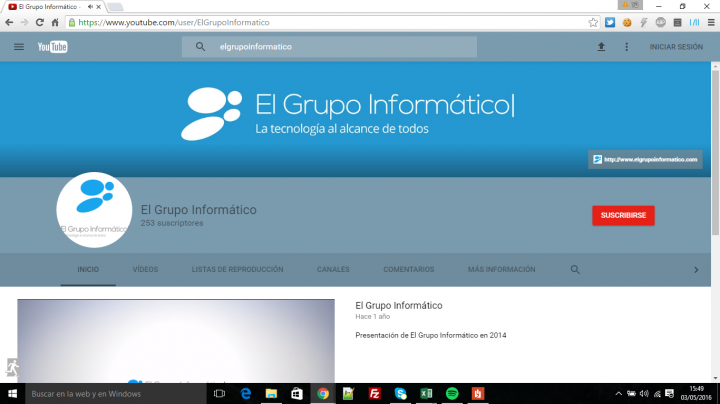Viewport: 720px width, 404px height.
Task: Go to the YouTube home logo
Action: (x=52, y=47)
